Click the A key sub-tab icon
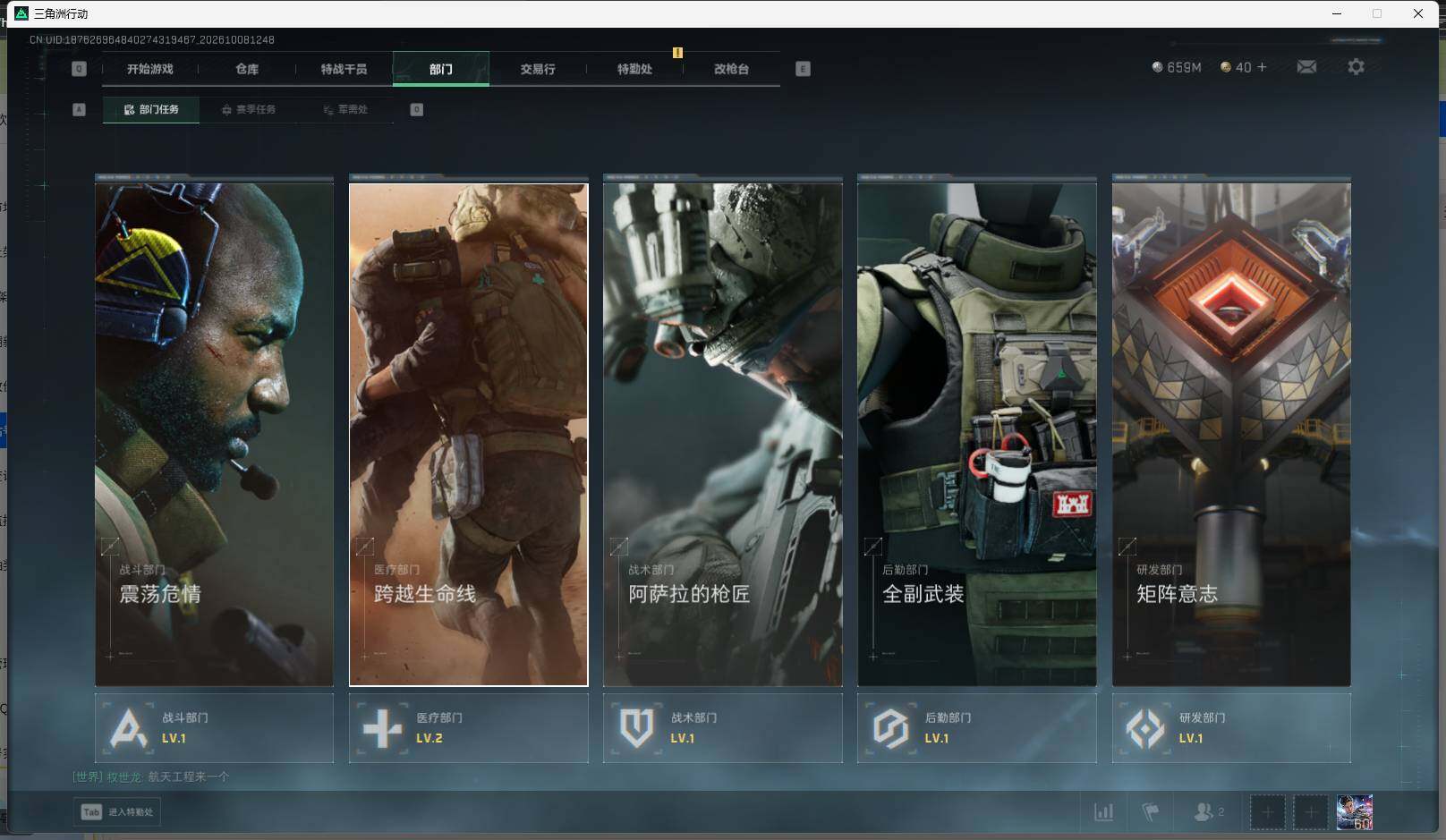The width and height of the screenshot is (1446, 840). tap(79, 109)
